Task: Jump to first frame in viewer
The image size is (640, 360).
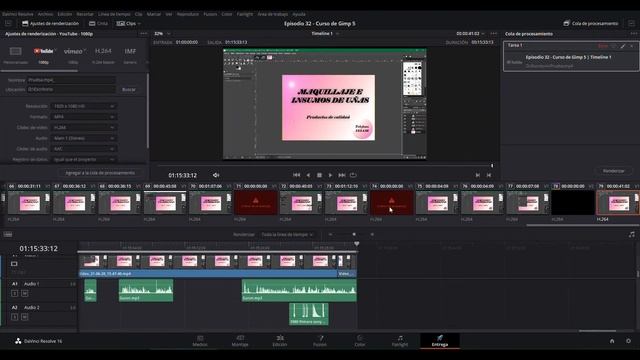Action: click(x=297, y=175)
